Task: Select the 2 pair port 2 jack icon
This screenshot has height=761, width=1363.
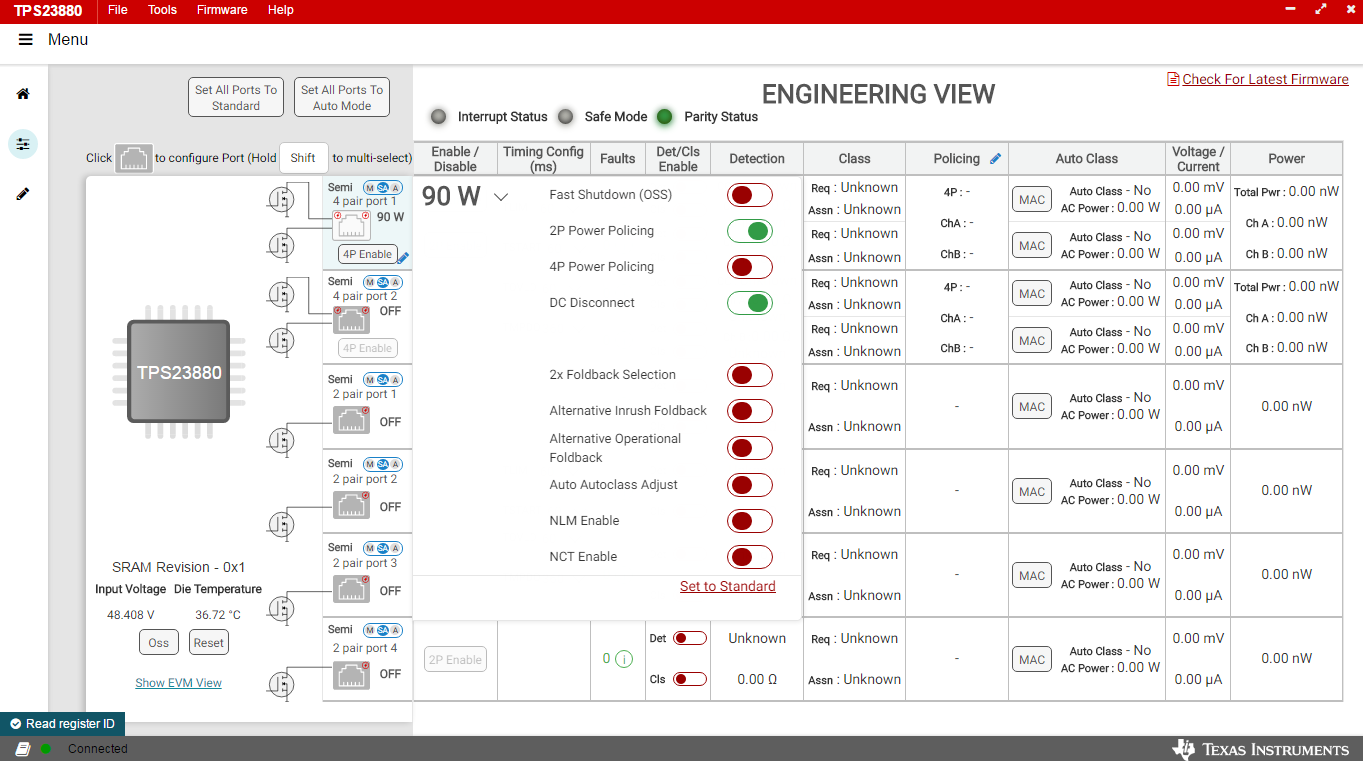Action: pyautogui.click(x=351, y=506)
